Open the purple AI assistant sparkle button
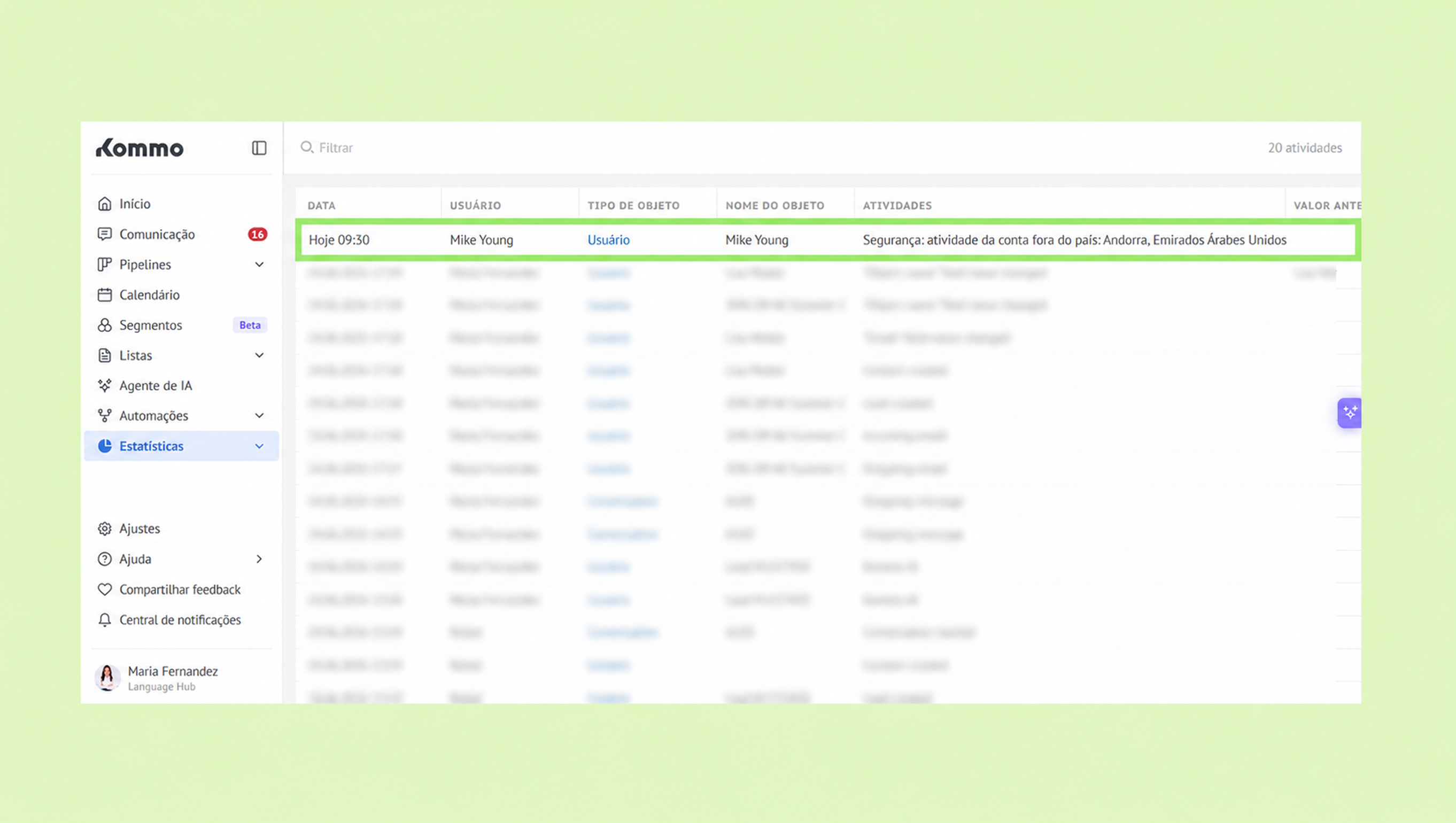The height and width of the screenshot is (823, 1456). (1349, 413)
